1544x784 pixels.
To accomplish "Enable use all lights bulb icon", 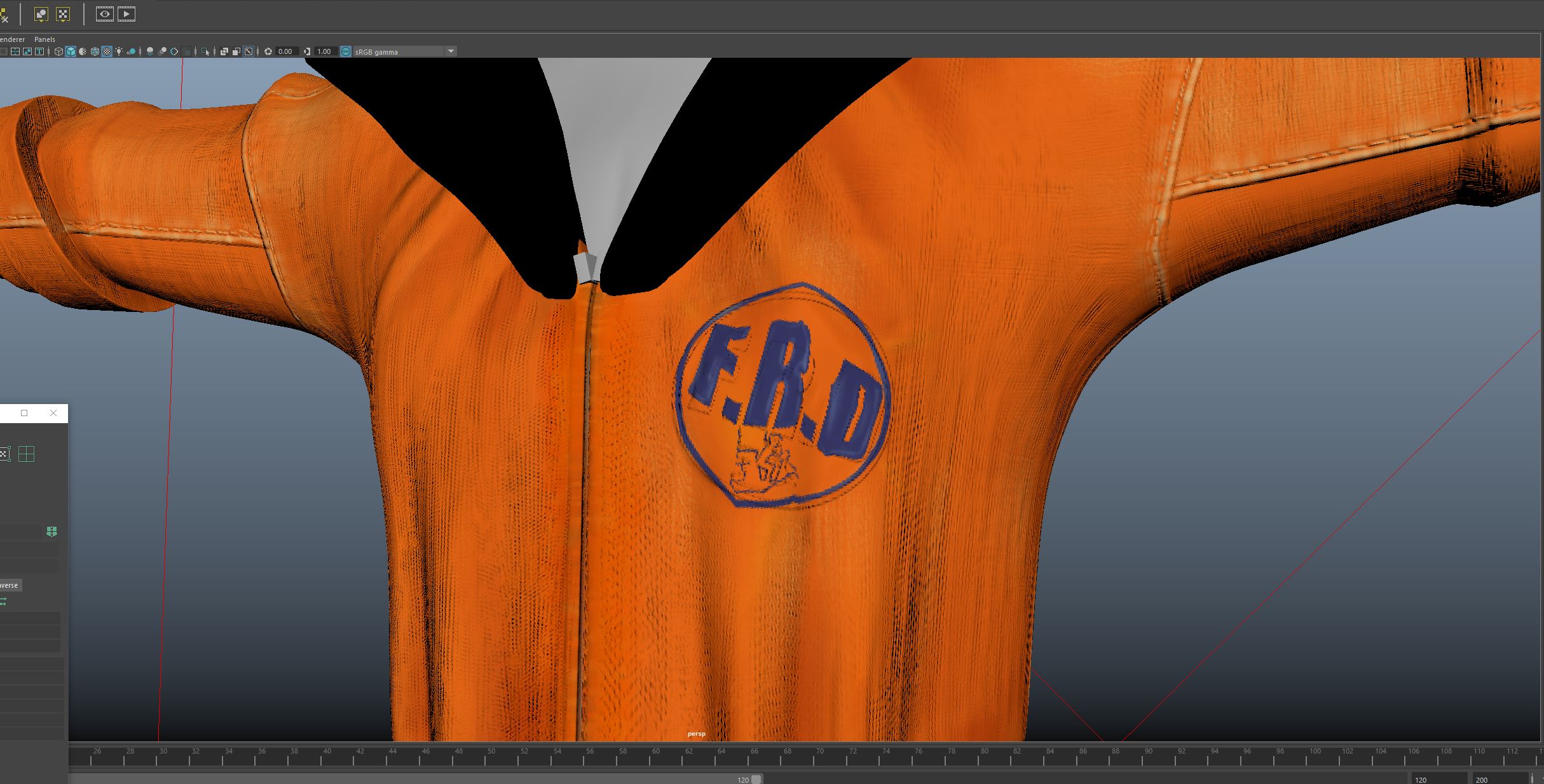I will click(x=119, y=51).
